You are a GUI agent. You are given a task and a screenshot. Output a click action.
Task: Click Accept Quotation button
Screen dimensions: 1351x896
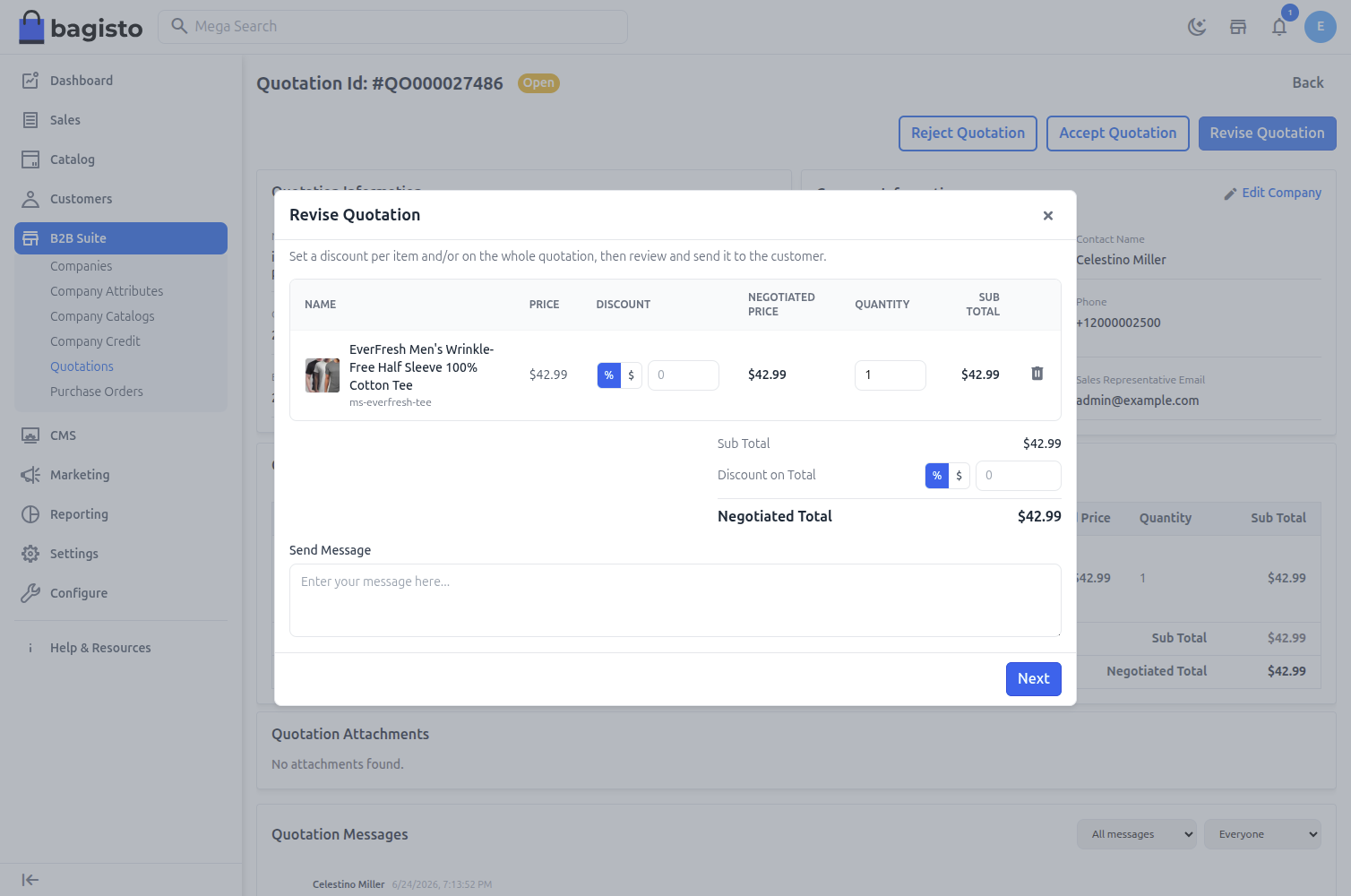point(1118,134)
